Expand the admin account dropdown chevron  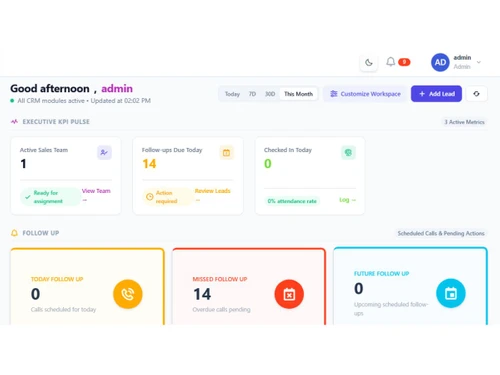click(479, 62)
